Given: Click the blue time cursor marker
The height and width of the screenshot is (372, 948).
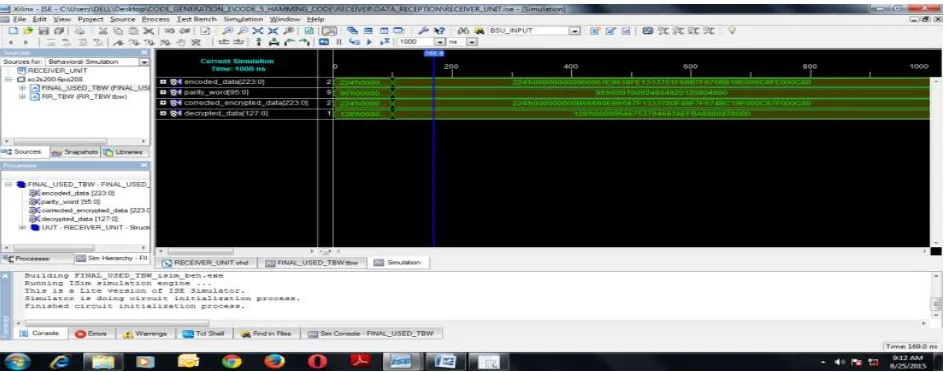Looking at the screenshot, I should [x=433, y=54].
